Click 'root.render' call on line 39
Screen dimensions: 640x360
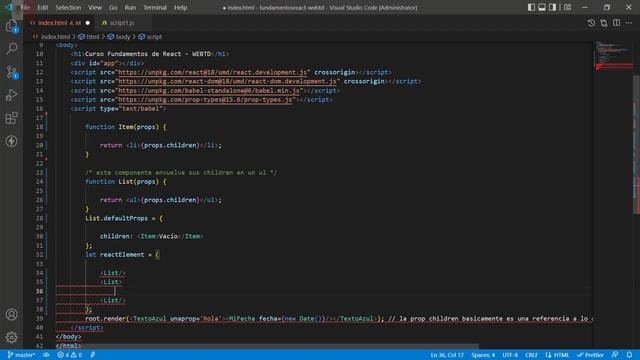105,318
